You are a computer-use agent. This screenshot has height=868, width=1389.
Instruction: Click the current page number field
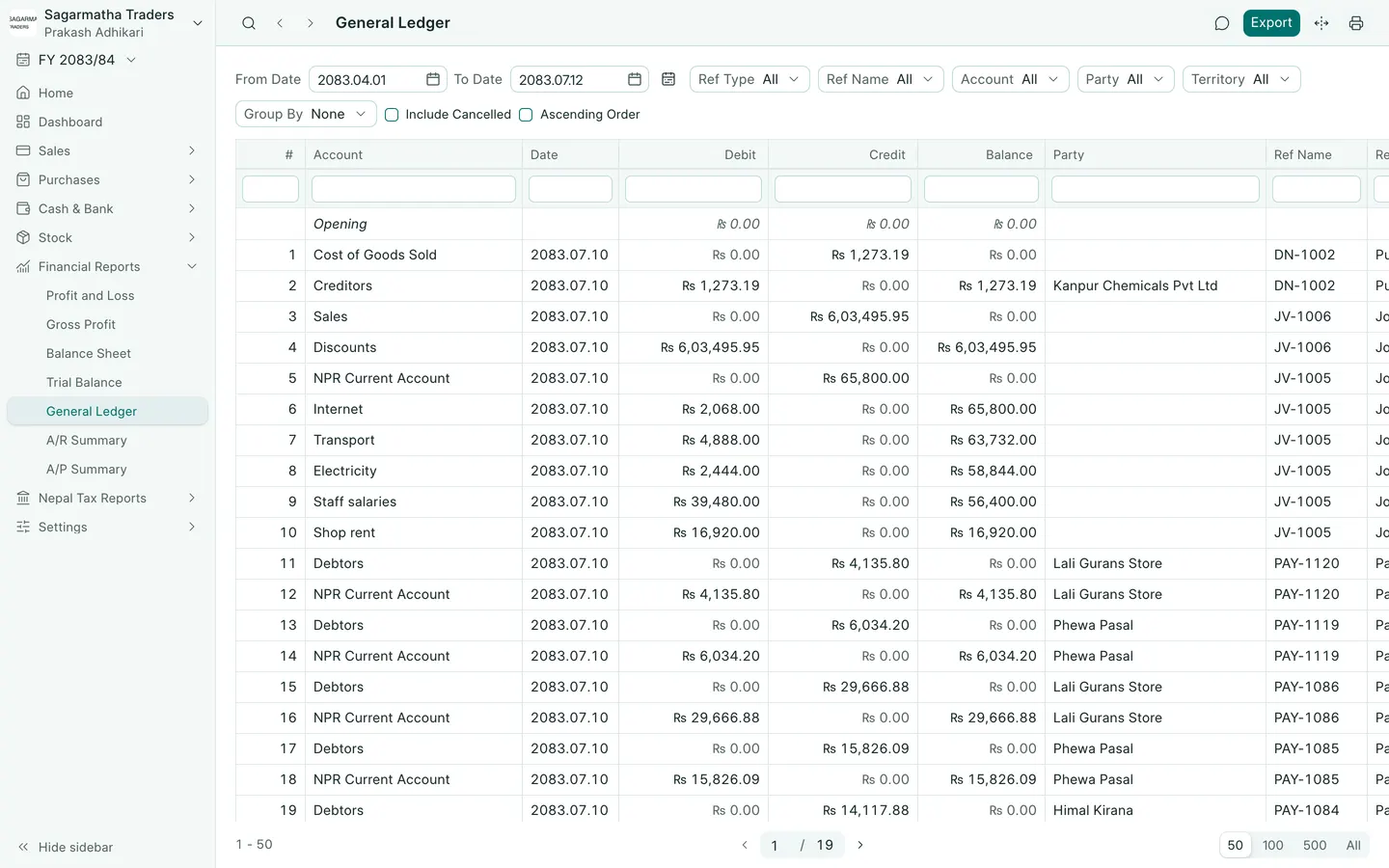click(x=776, y=845)
